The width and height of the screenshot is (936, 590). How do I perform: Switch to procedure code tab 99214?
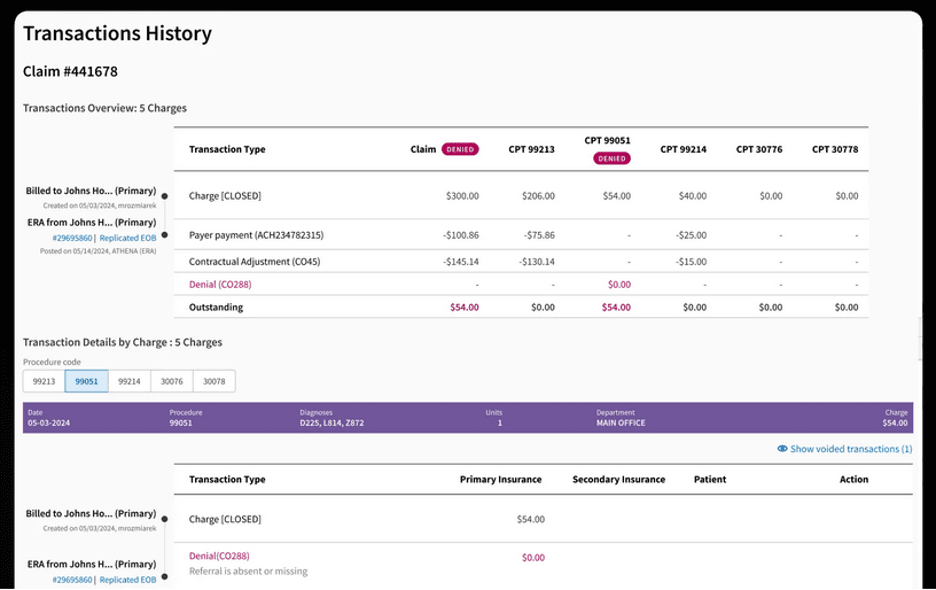click(x=129, y=381)
